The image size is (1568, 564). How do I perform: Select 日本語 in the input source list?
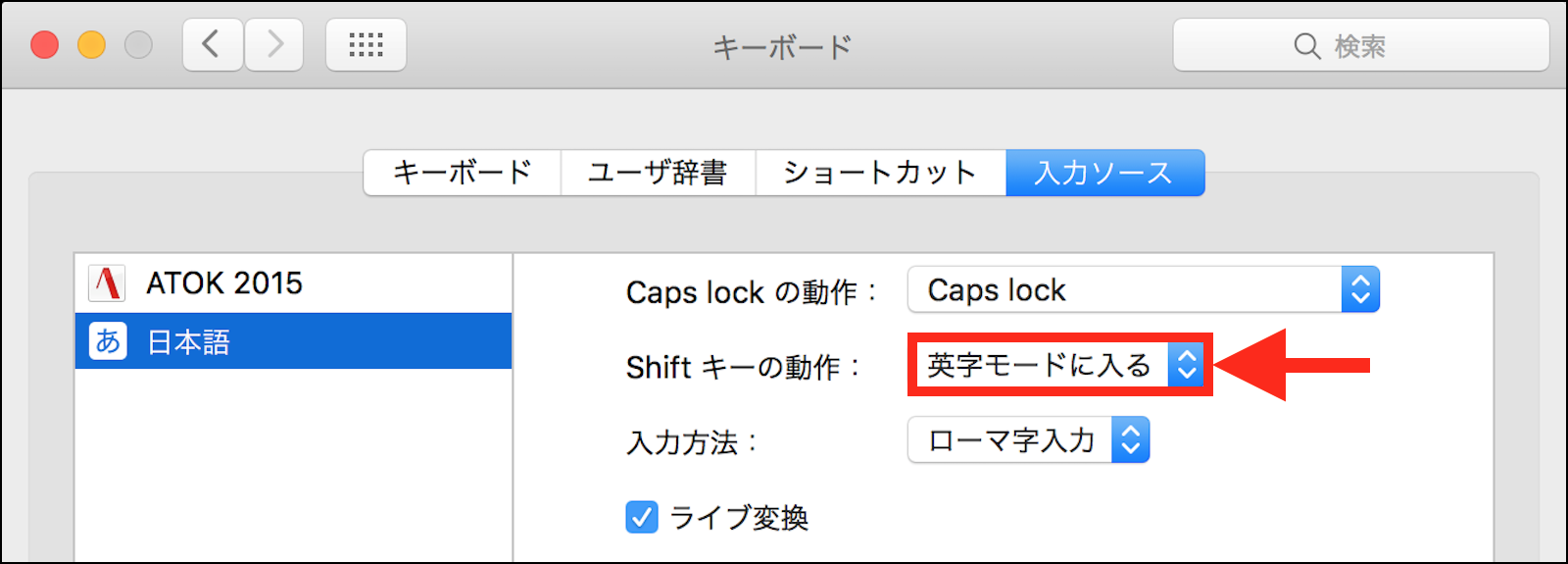[188, 341]
